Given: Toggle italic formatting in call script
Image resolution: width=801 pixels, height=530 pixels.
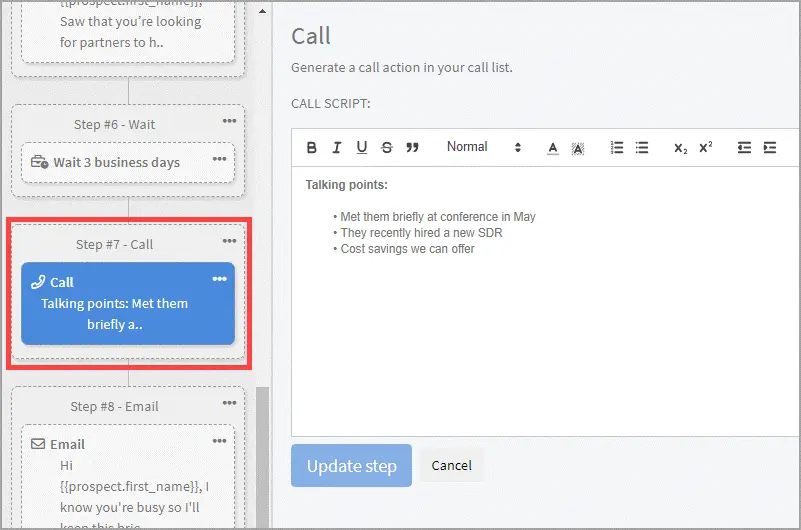Looking at the screenshot, I should 336,148.
